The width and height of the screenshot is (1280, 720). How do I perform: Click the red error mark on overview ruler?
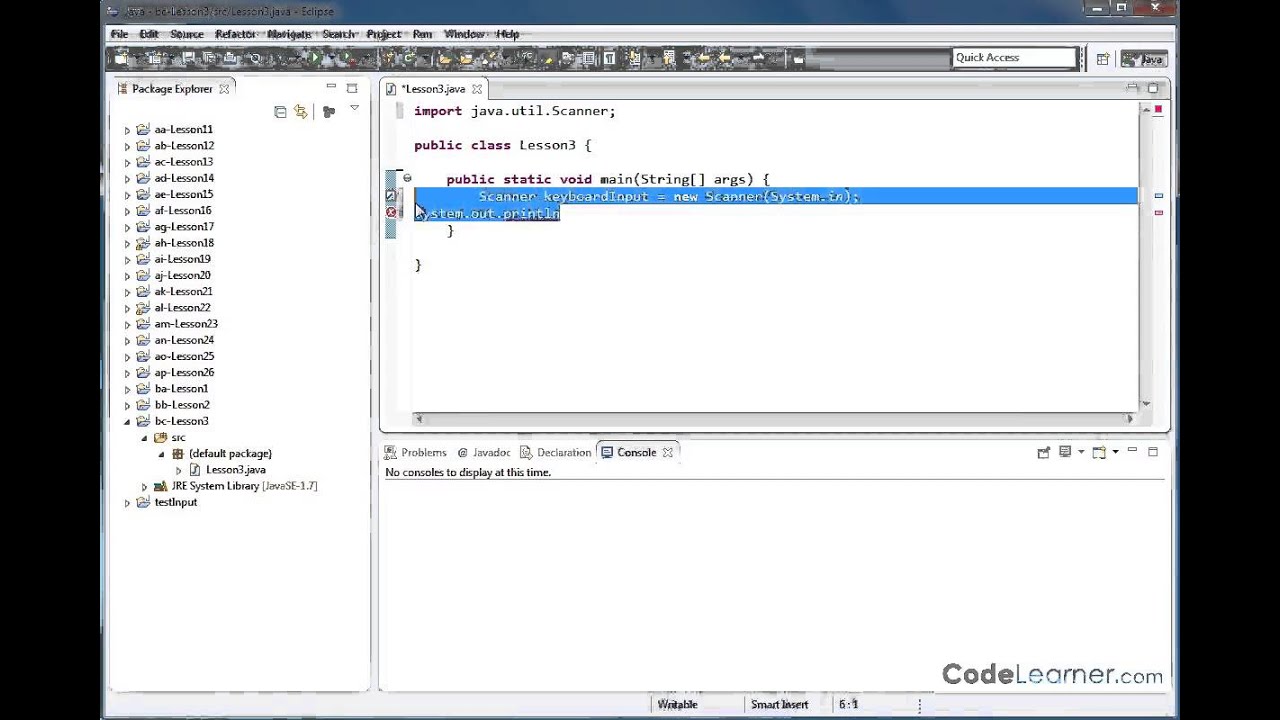coord(1158,212)
